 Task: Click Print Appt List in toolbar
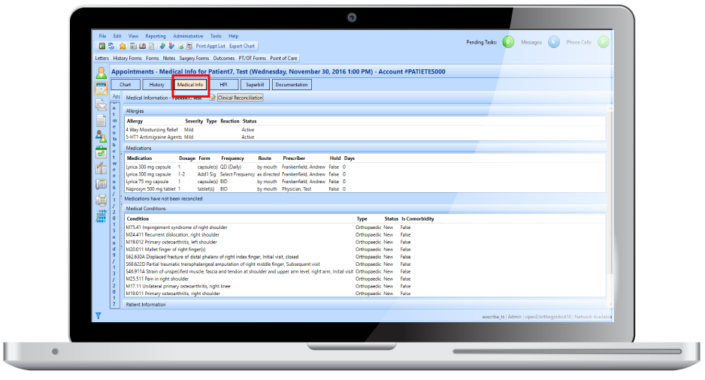[x=210, y=46]
